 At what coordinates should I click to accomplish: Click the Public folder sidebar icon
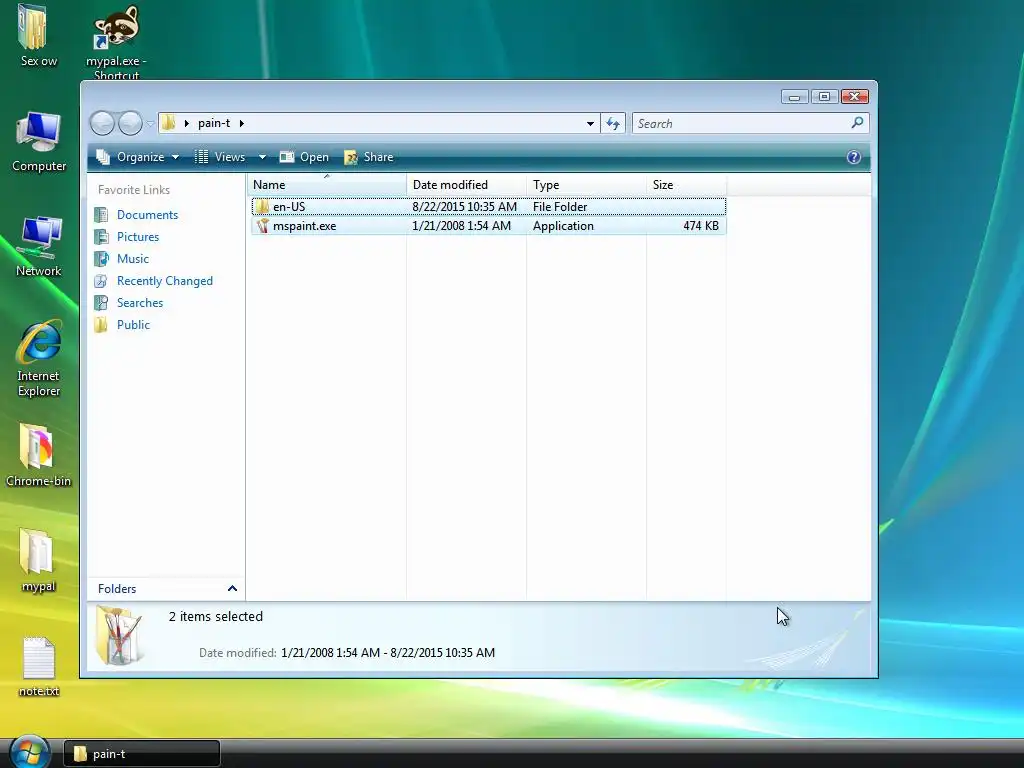tap(101, 325)
